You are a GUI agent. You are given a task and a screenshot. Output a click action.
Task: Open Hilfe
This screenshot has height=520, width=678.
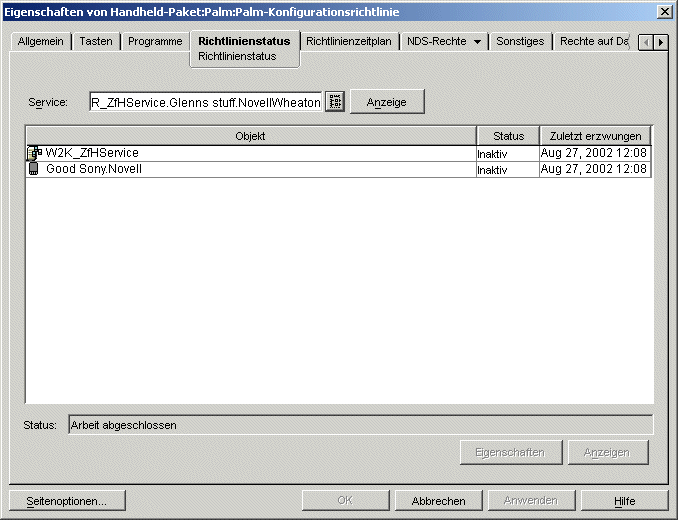pos(624,501)
